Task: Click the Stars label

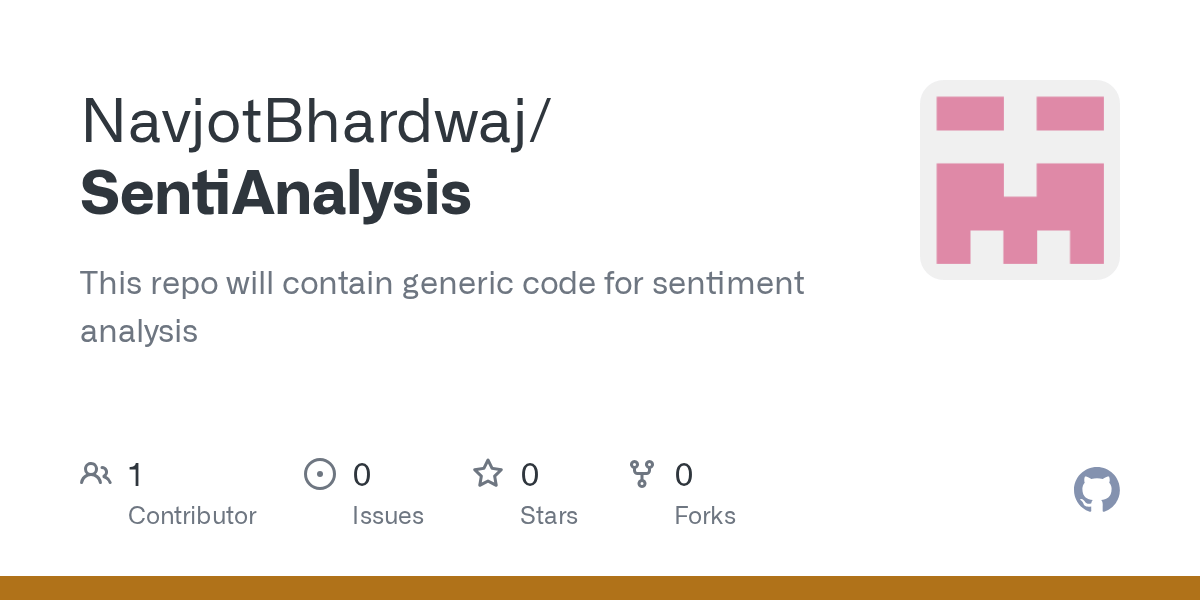Action: pos(549,516)
